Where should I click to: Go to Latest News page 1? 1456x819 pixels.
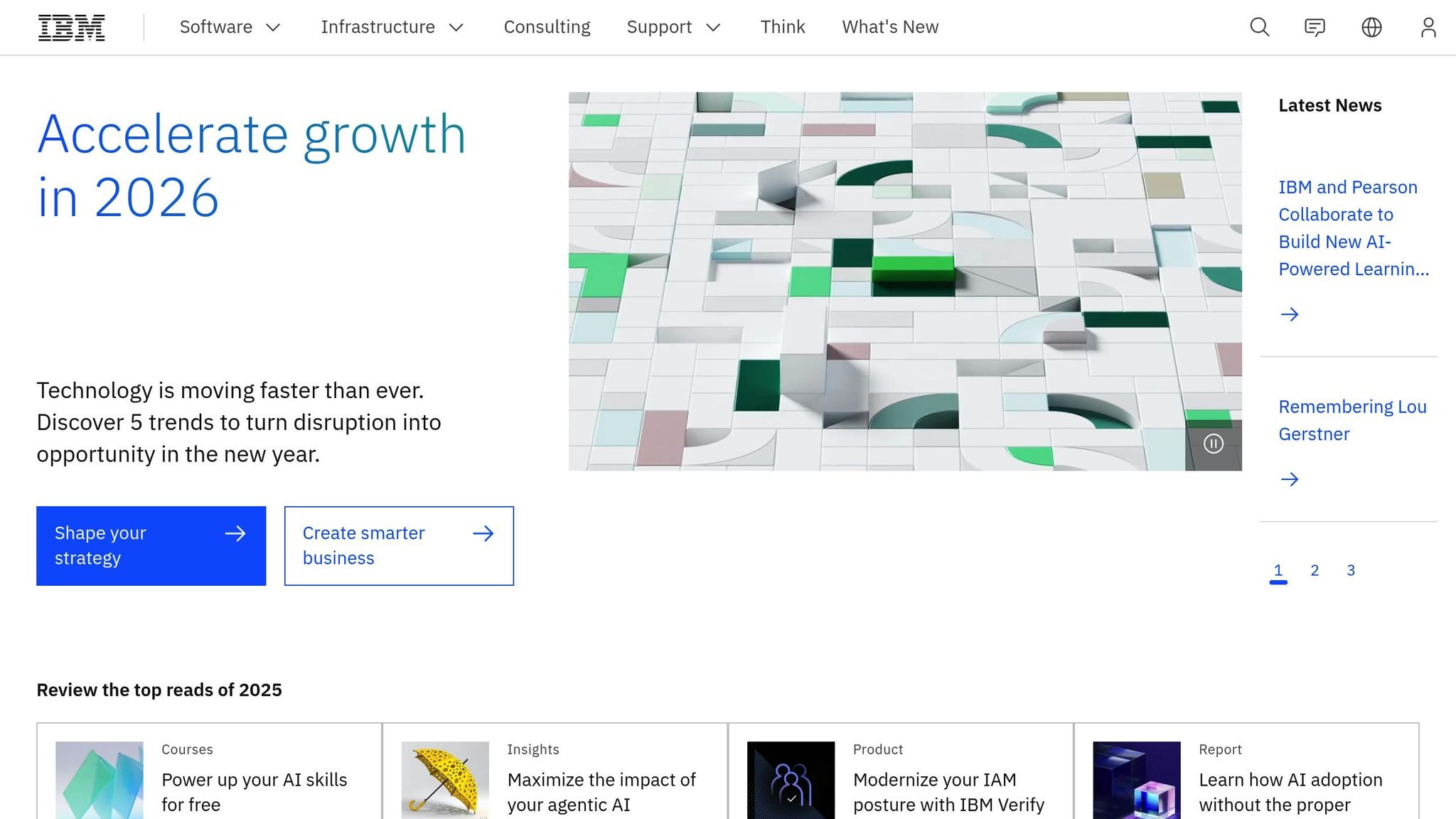click(1278, 571)
